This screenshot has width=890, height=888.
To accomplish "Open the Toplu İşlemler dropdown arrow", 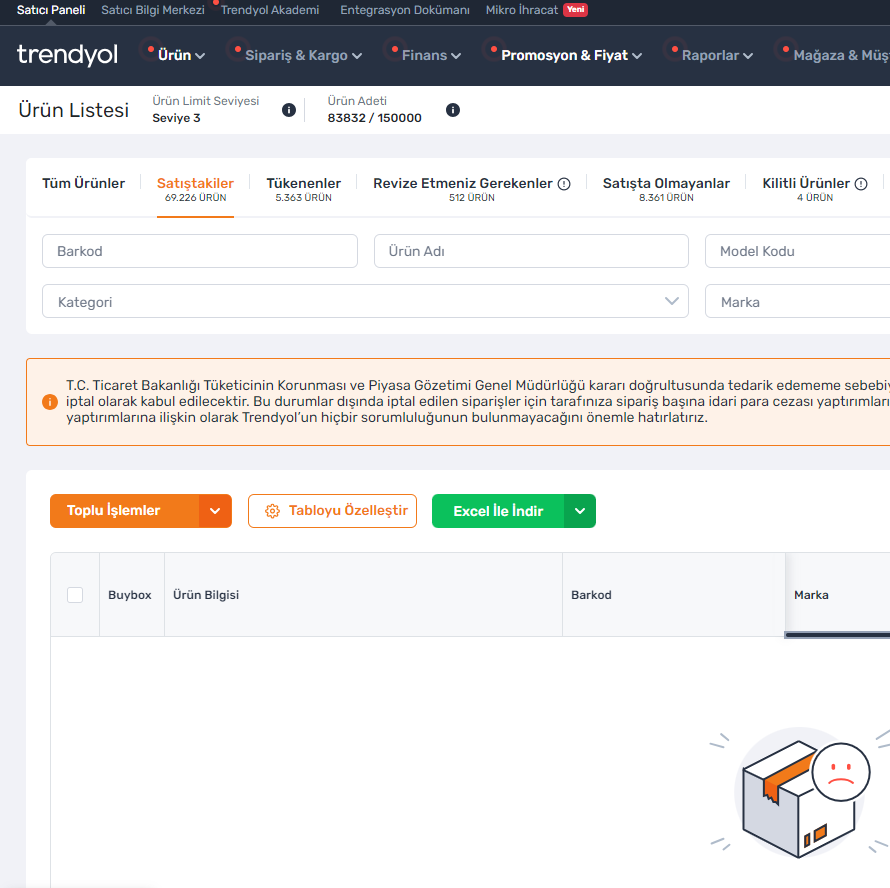I will click(x=215, y=511).
